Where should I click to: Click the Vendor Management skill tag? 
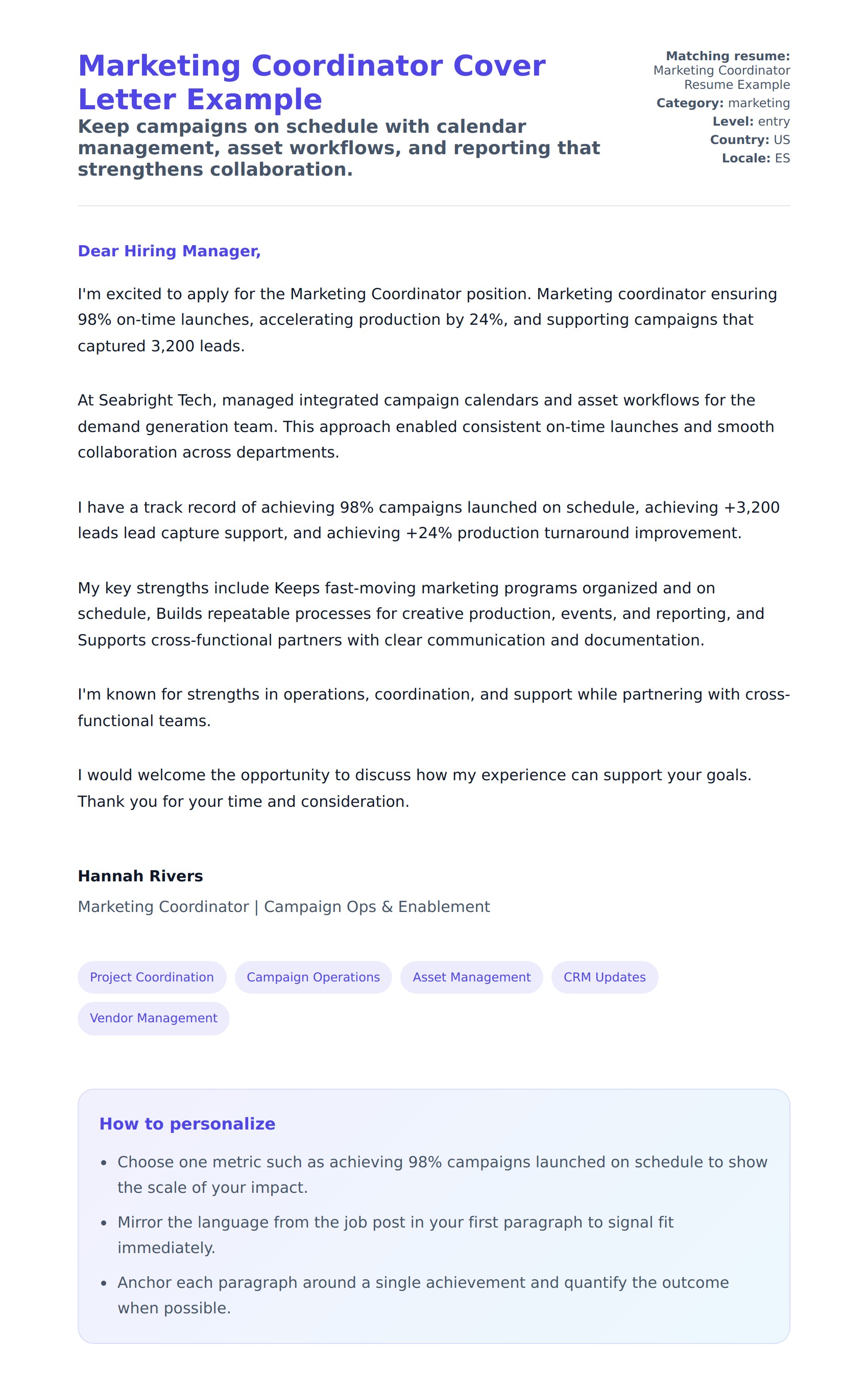pos(153,1018)
